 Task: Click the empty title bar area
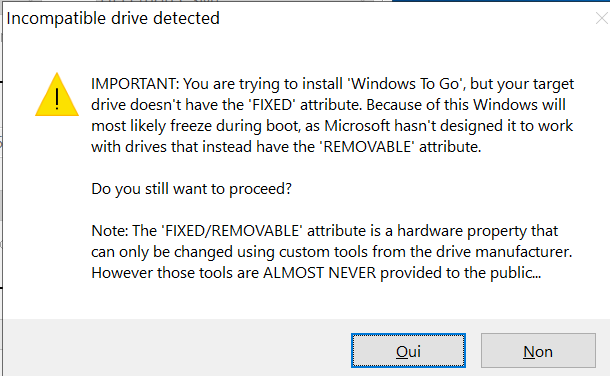405,18
